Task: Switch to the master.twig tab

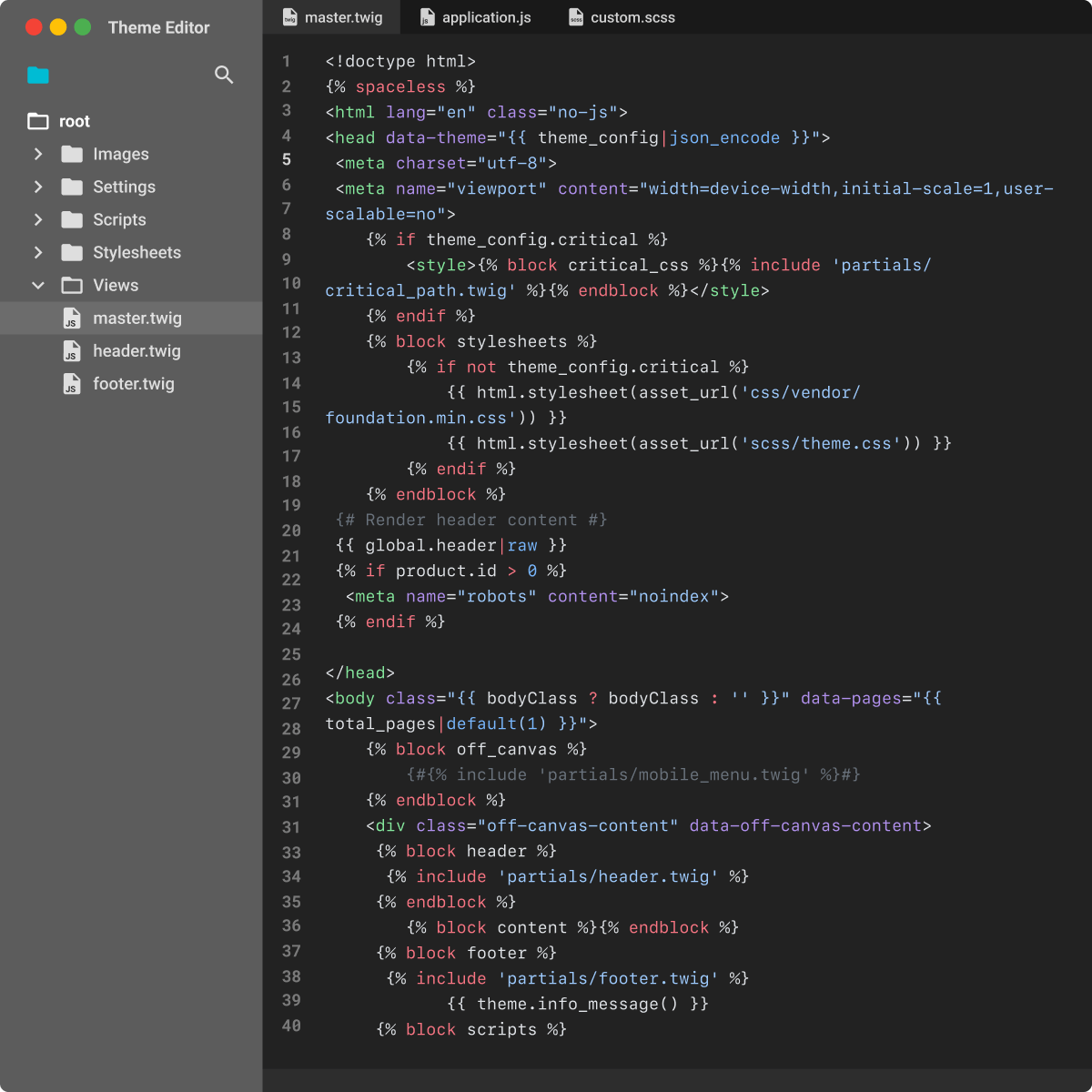Action: coord(332,17)
